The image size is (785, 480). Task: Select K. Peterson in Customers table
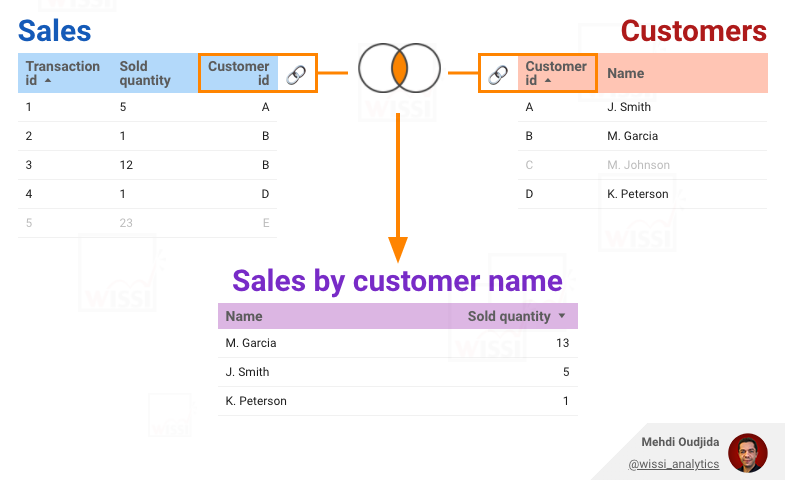[637, 194]
